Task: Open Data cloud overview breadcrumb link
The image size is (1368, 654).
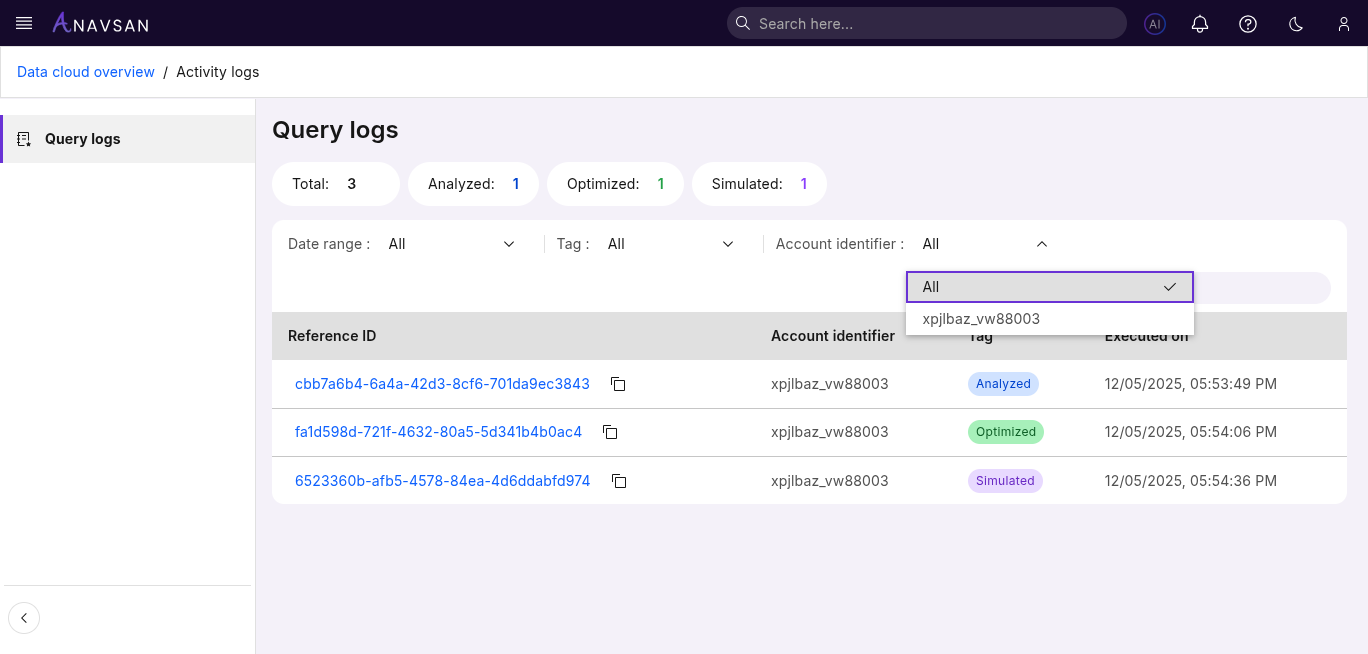Action: coord(85,71)
